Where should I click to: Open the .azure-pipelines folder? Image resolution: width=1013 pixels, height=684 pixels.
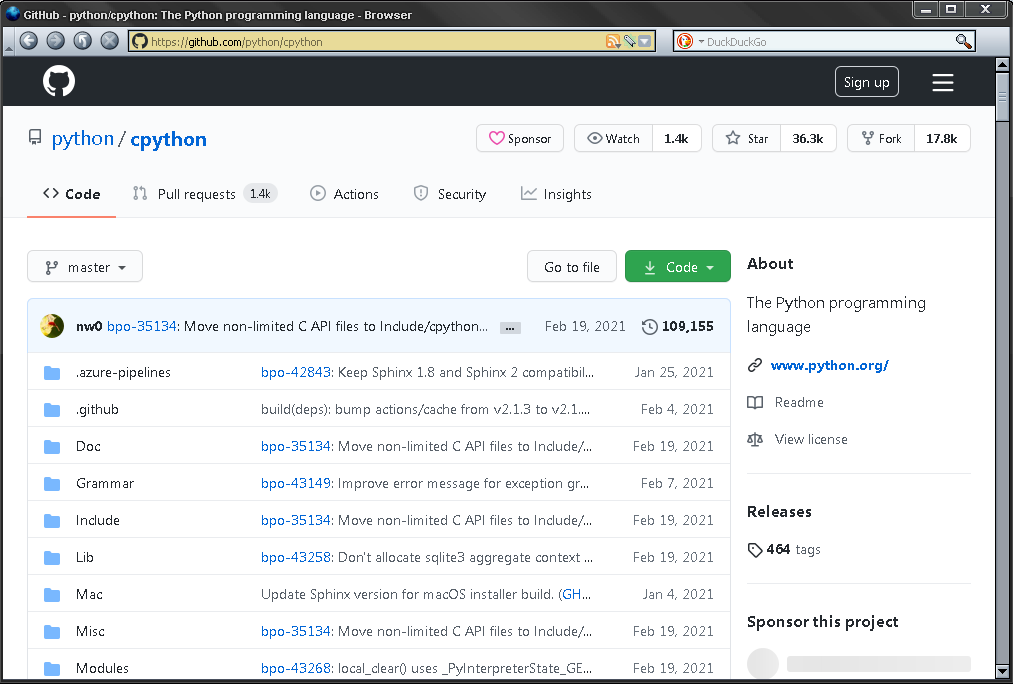[x=123, y=372]
